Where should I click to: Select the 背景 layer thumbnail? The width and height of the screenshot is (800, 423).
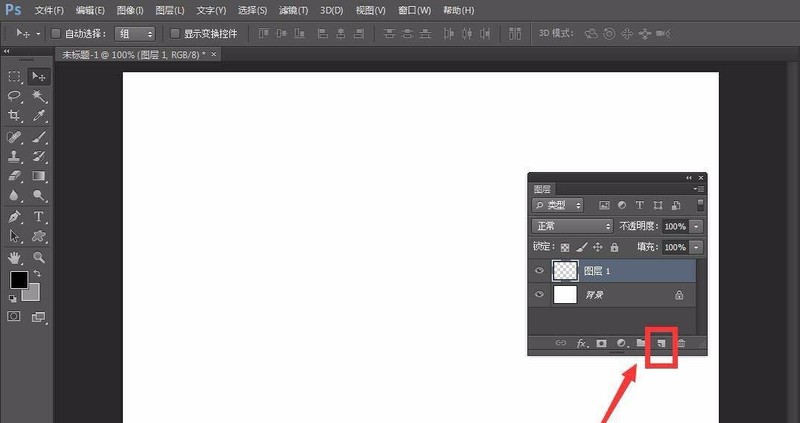(x=565, y=295)
